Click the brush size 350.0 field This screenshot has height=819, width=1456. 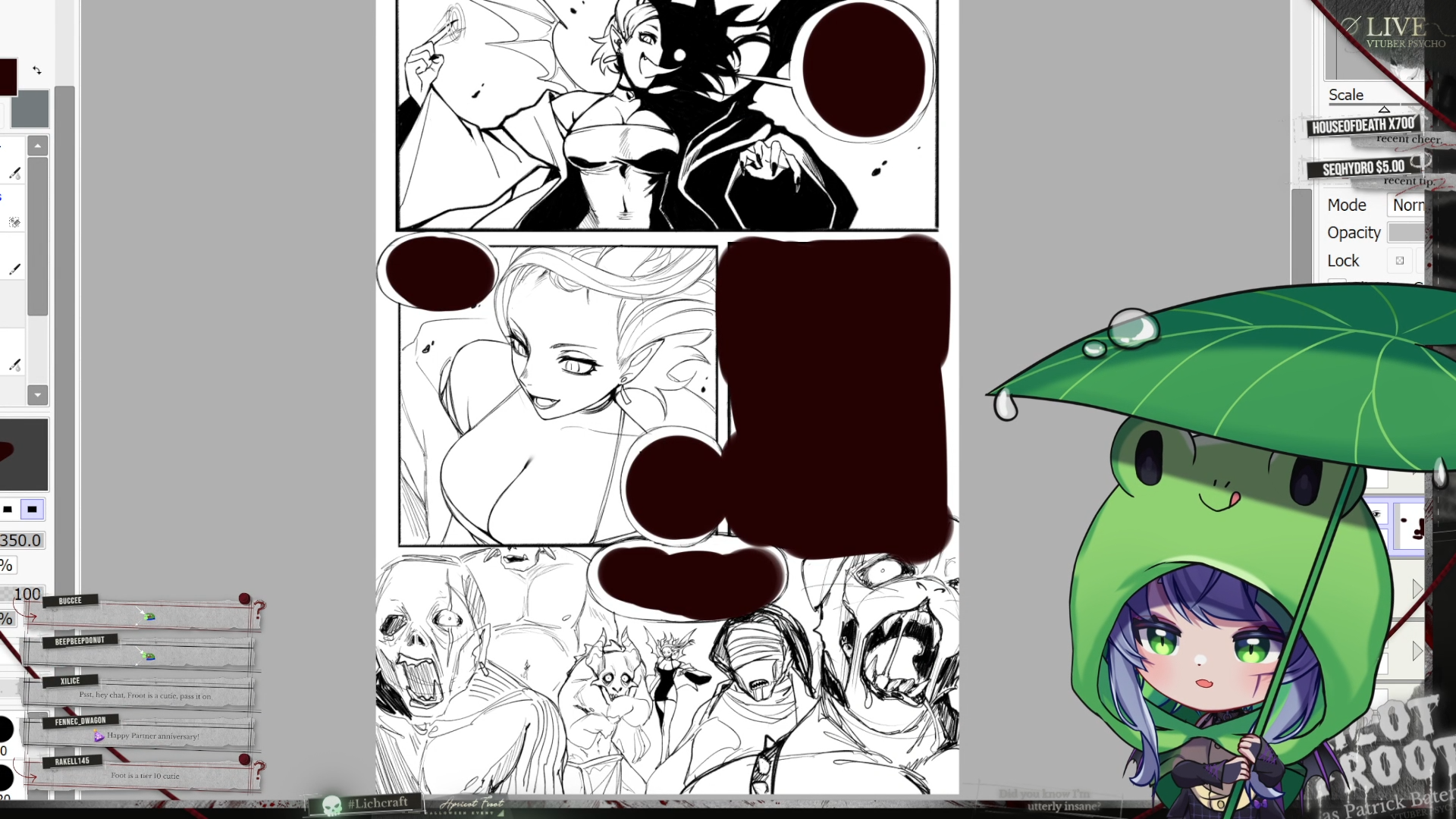click(21, 541)
